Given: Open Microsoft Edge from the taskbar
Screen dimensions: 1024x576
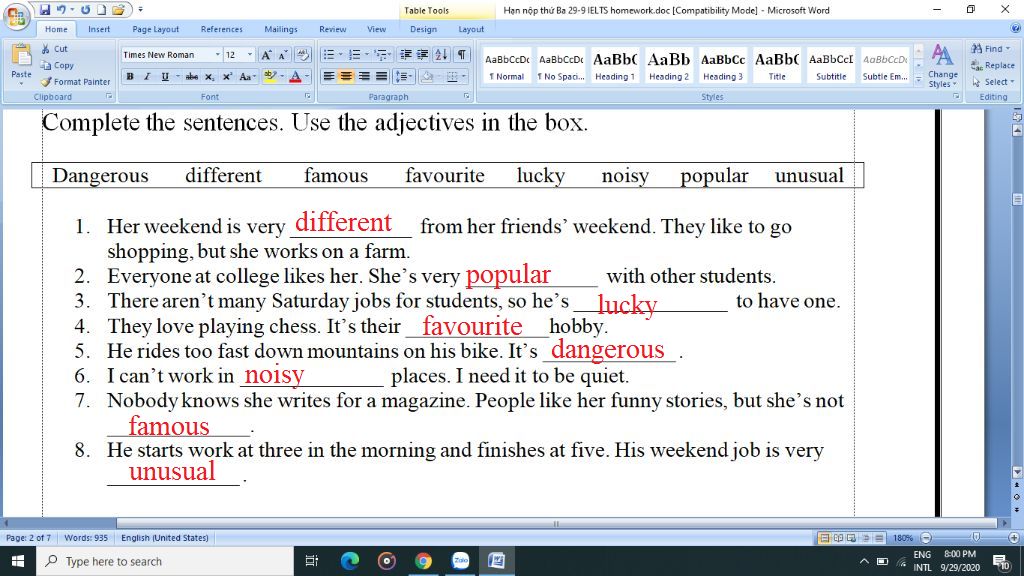Looking at the screenshot, I should pyautogui.click(x=350, y=561).
